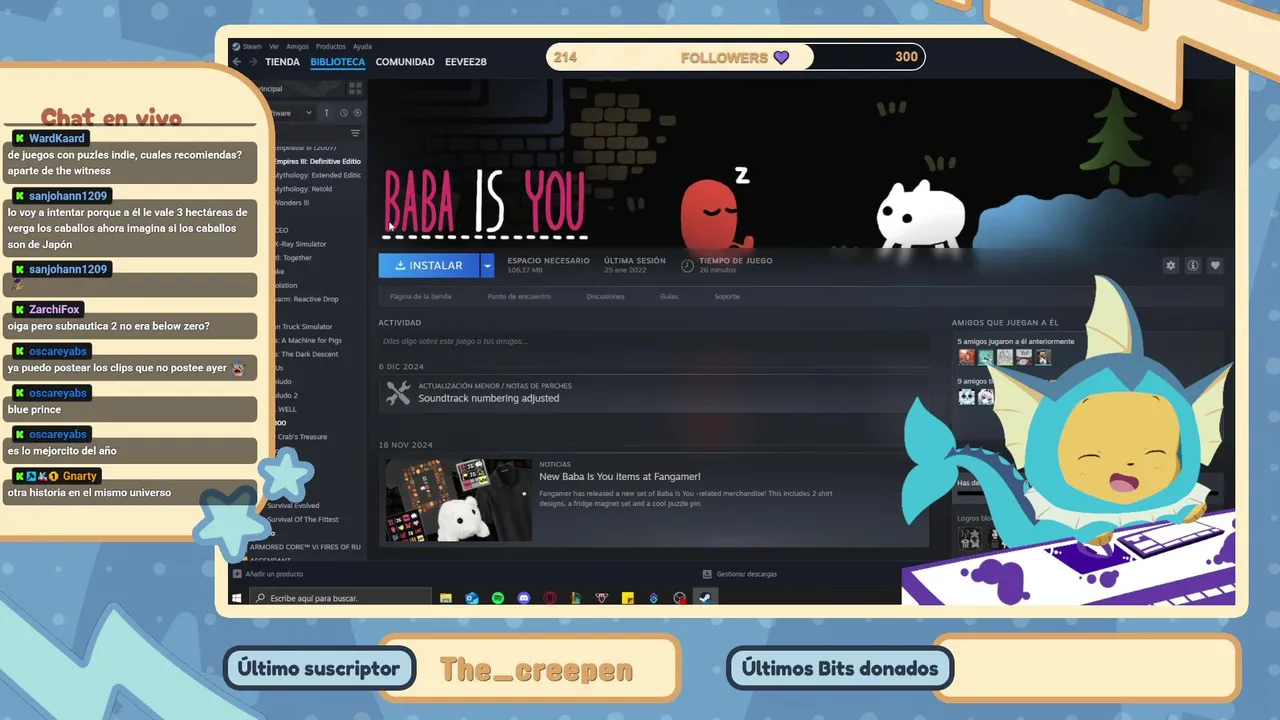Go forward with Steam's forward arrow
This screenshot has height=720, width=1280.
point(254,62)
